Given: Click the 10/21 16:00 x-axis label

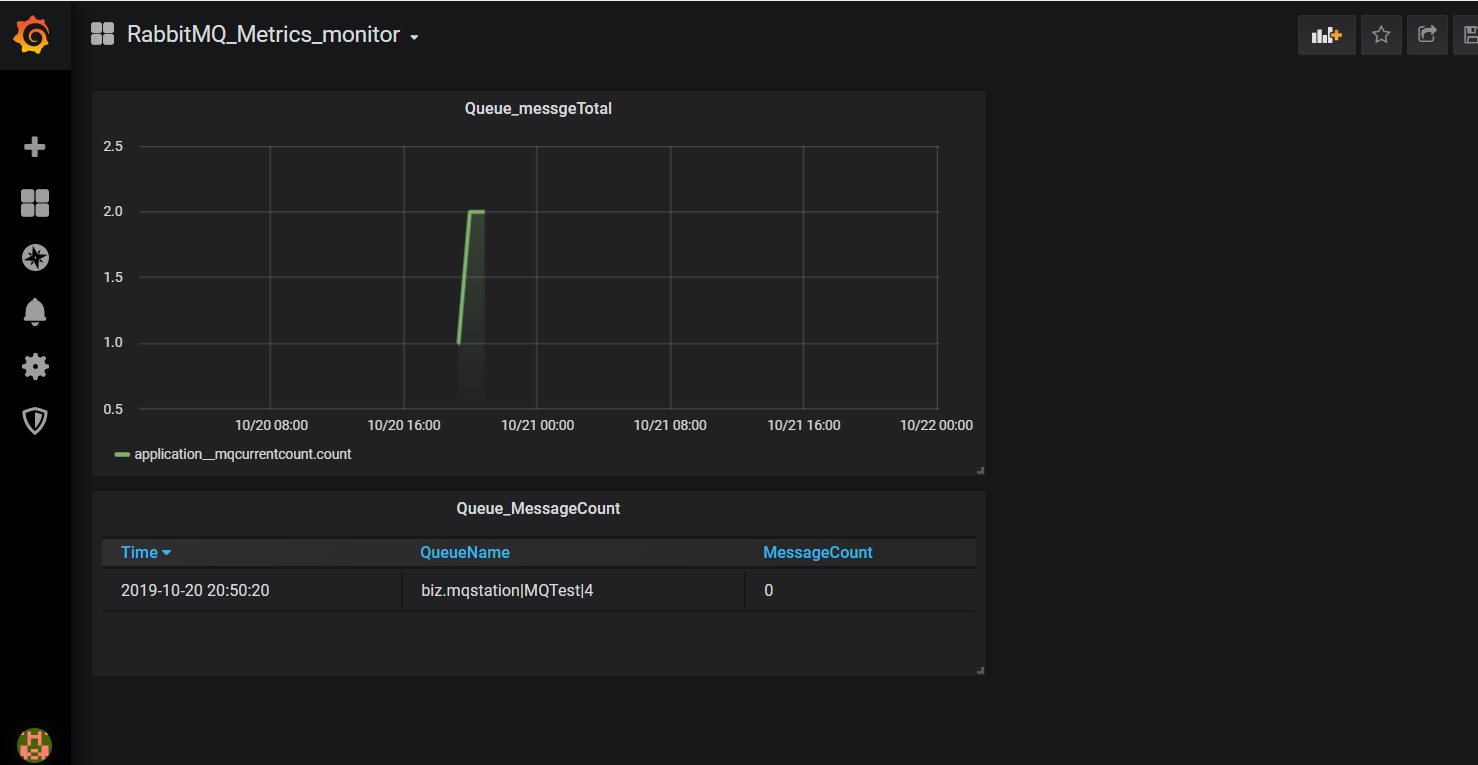Looking at the screenshot, I should (804, 425).
